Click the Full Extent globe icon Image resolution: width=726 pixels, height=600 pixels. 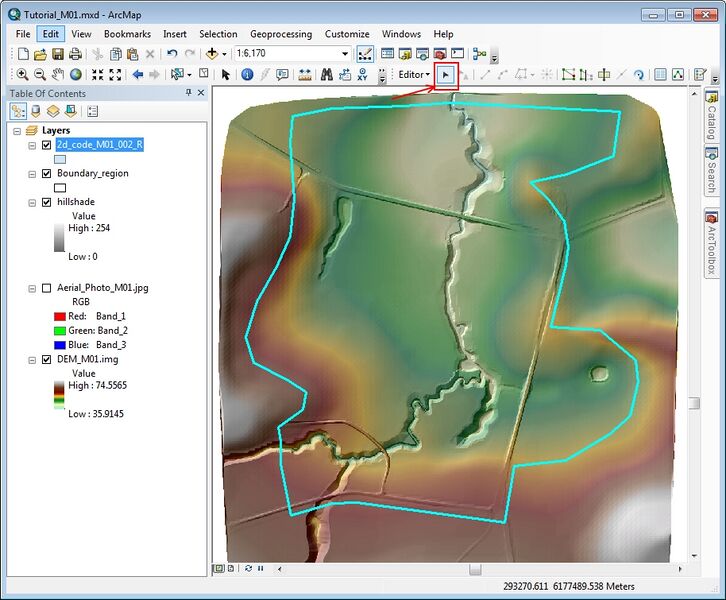point(76,74)
